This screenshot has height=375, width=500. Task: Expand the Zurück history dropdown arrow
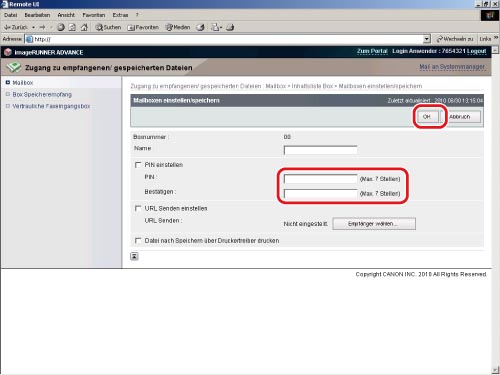(33, 27)
